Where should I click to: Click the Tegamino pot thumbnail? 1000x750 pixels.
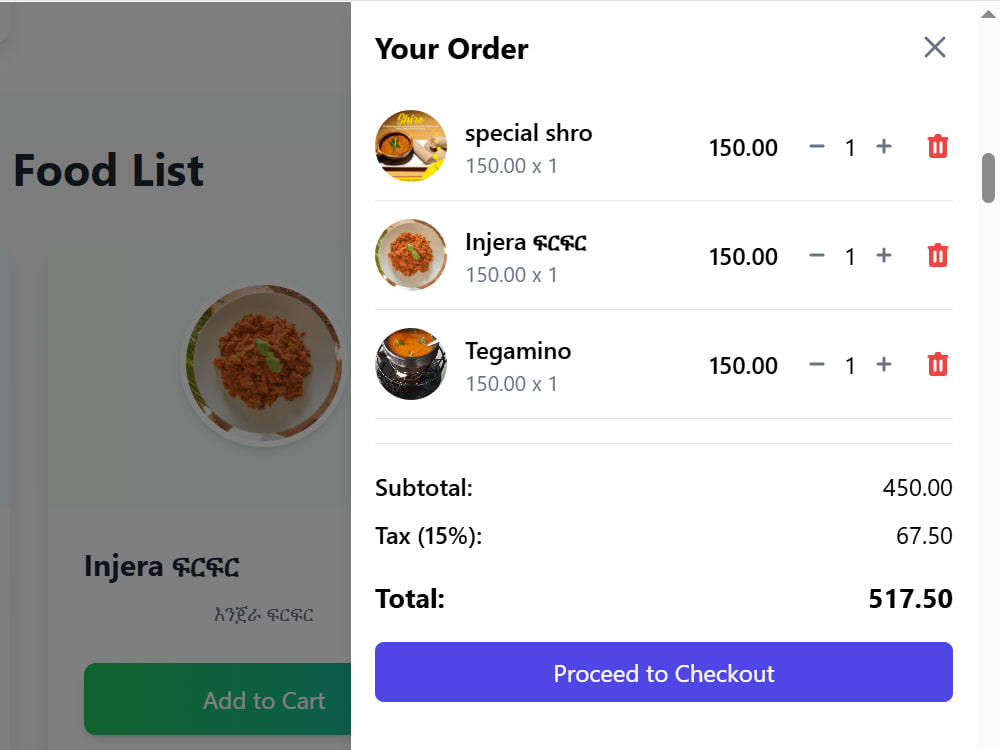tap(411, 364)
